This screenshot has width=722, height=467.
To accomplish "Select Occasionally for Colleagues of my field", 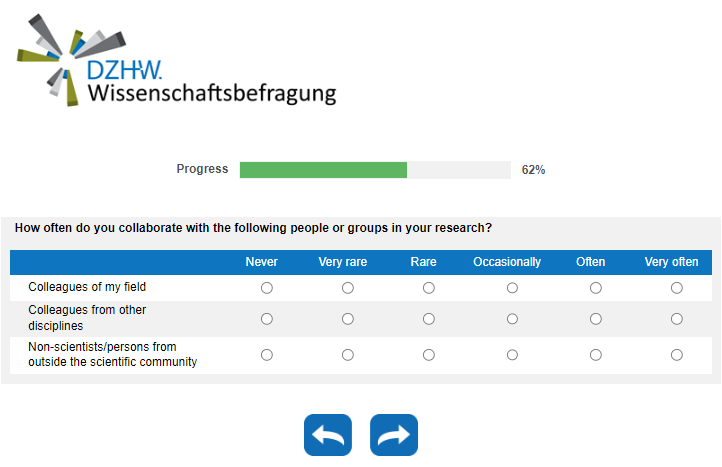I will tap(512, 288).
